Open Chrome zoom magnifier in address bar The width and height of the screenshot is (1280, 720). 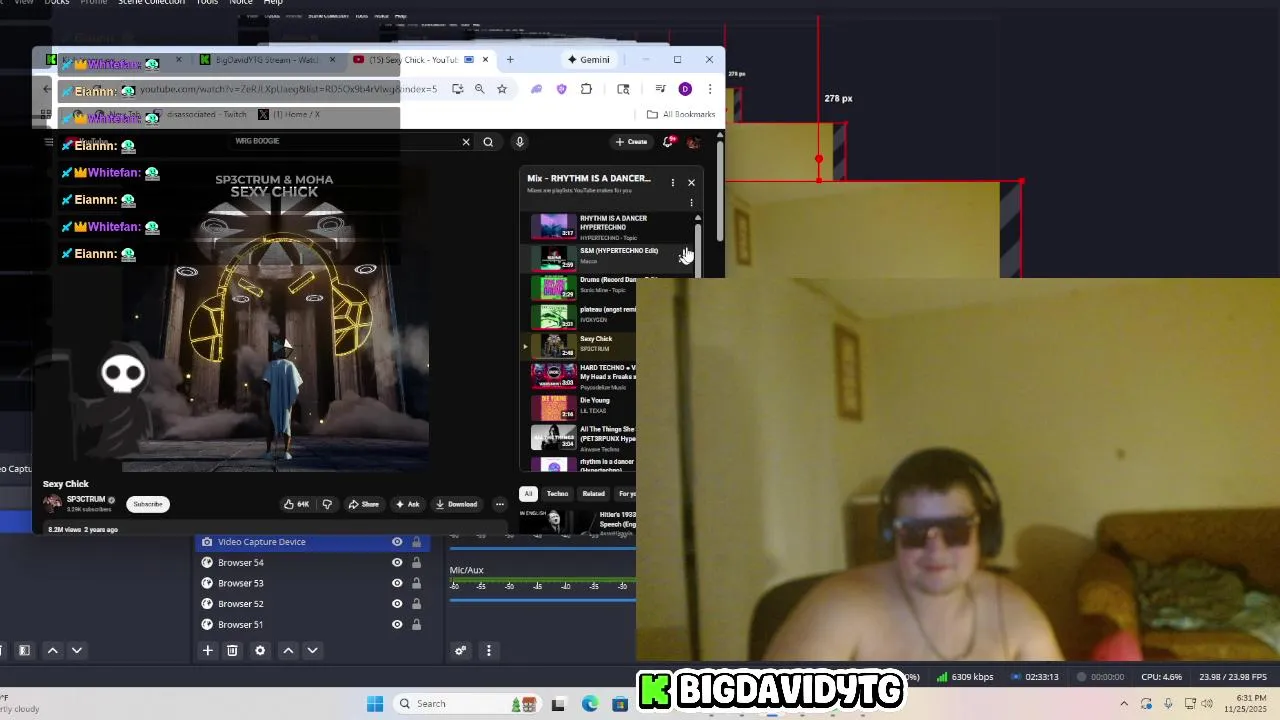[480, 89]
